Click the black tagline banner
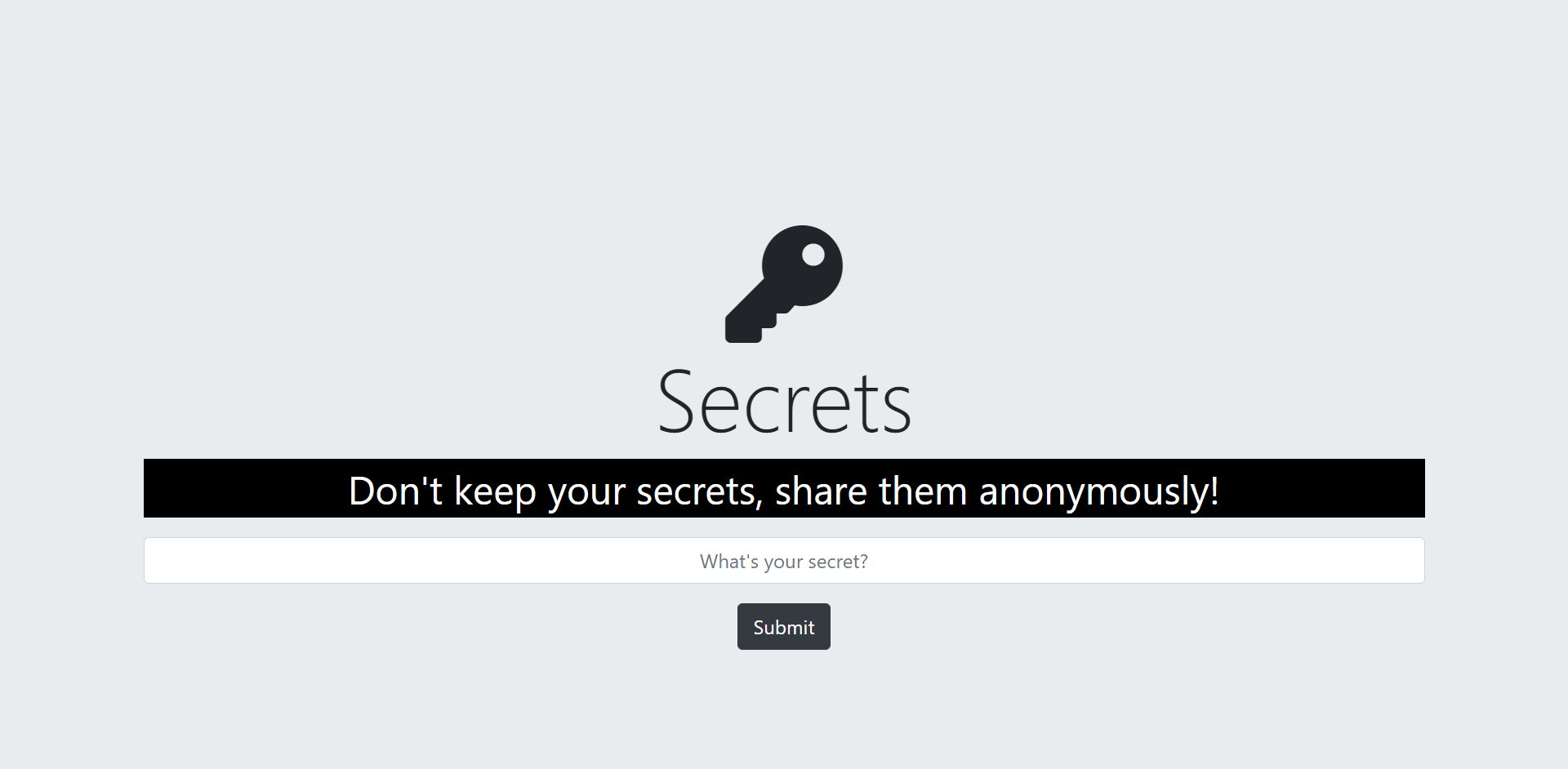 pyautogui.click(x=784, y=488)
